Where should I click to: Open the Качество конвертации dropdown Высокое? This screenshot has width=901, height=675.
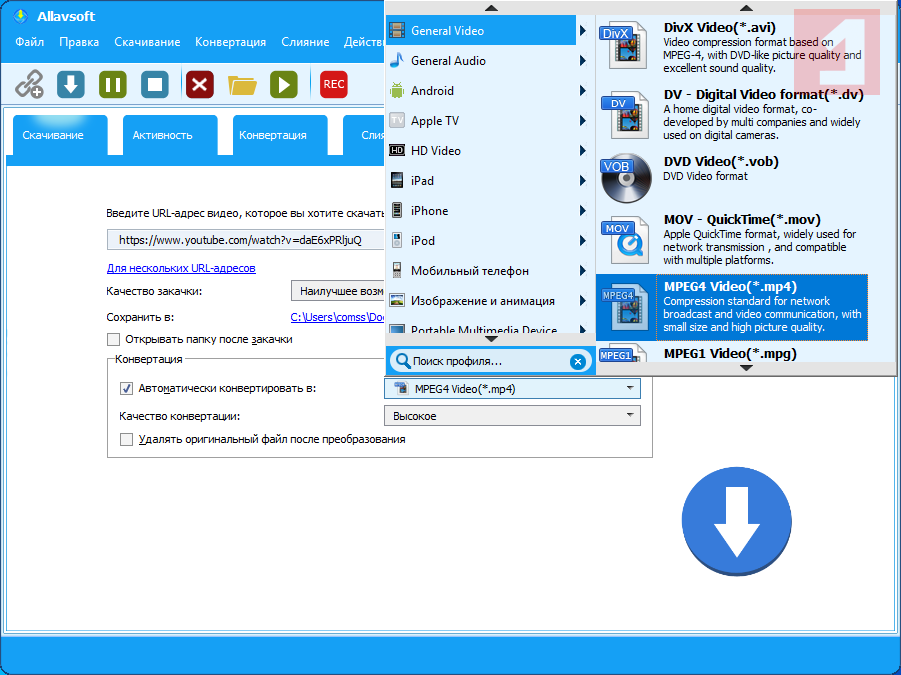[x=512, y=416]
